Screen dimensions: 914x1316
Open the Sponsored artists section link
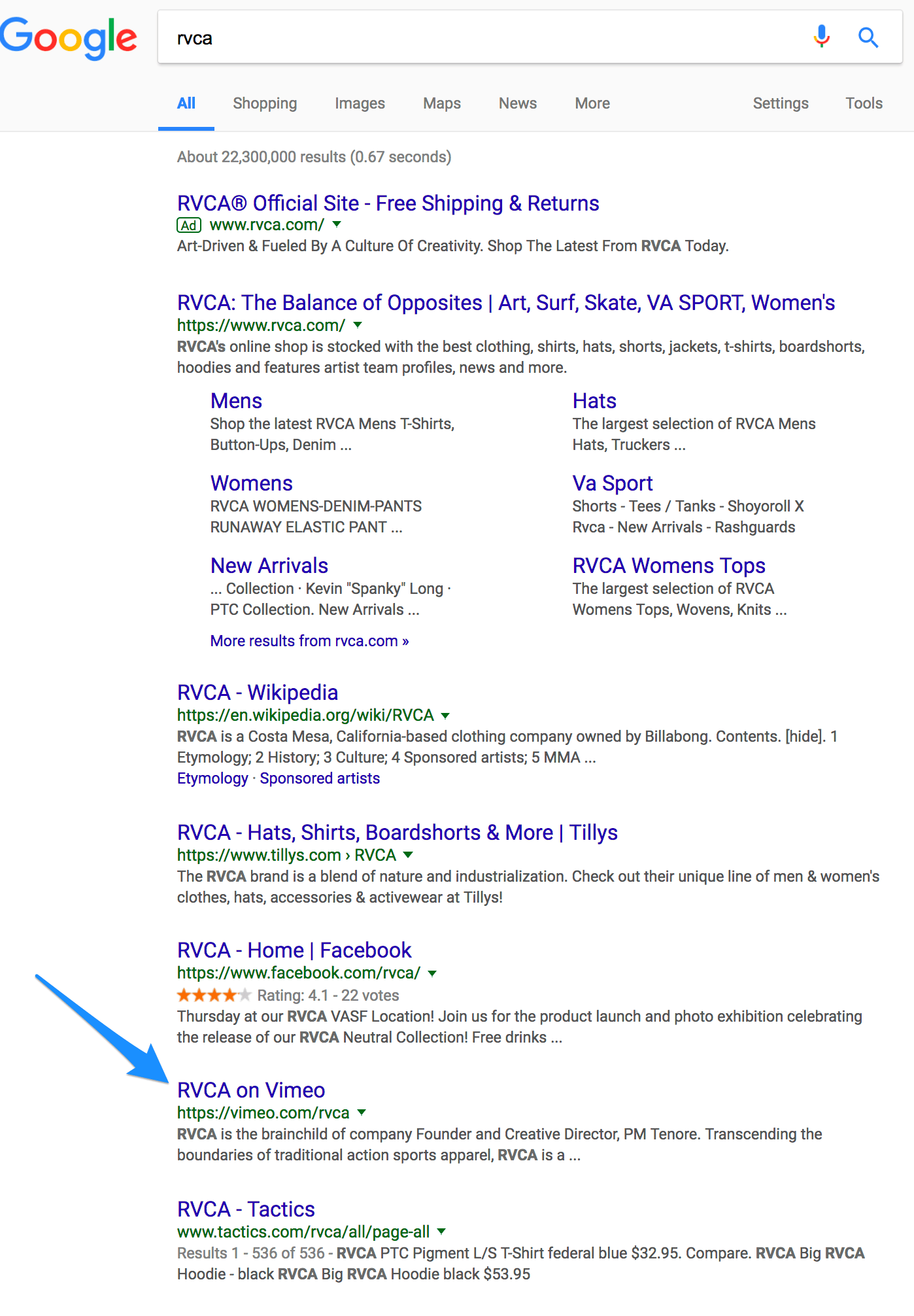320,778
